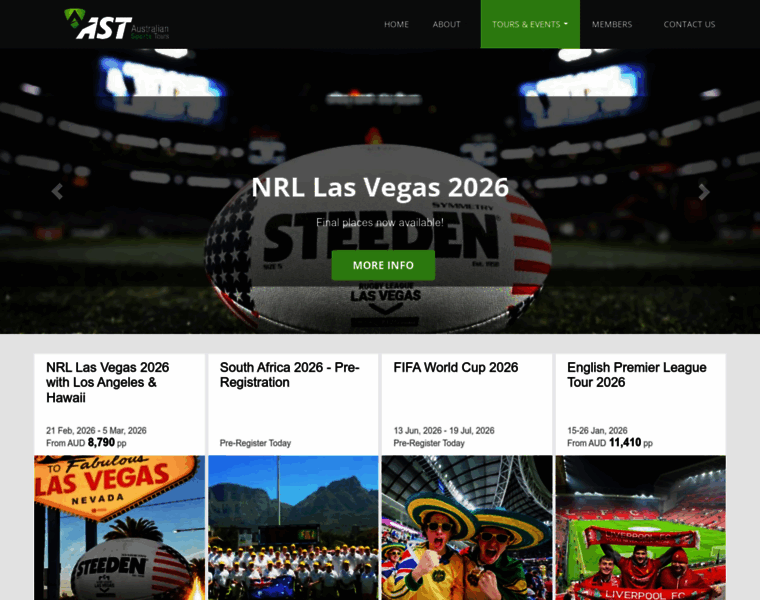Click the green More Info button
The width and height of the screenshot is (760, 600).
[383, 265]
